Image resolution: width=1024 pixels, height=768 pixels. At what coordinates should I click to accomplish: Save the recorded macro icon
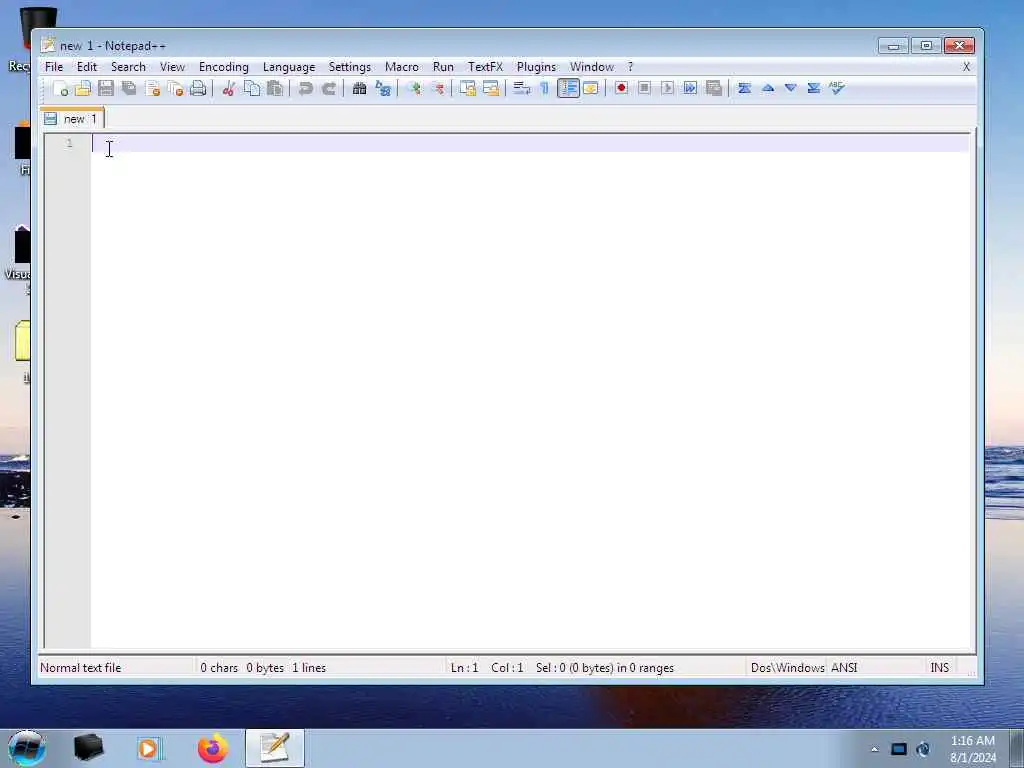pyautogui.click(x=714, y=88)
